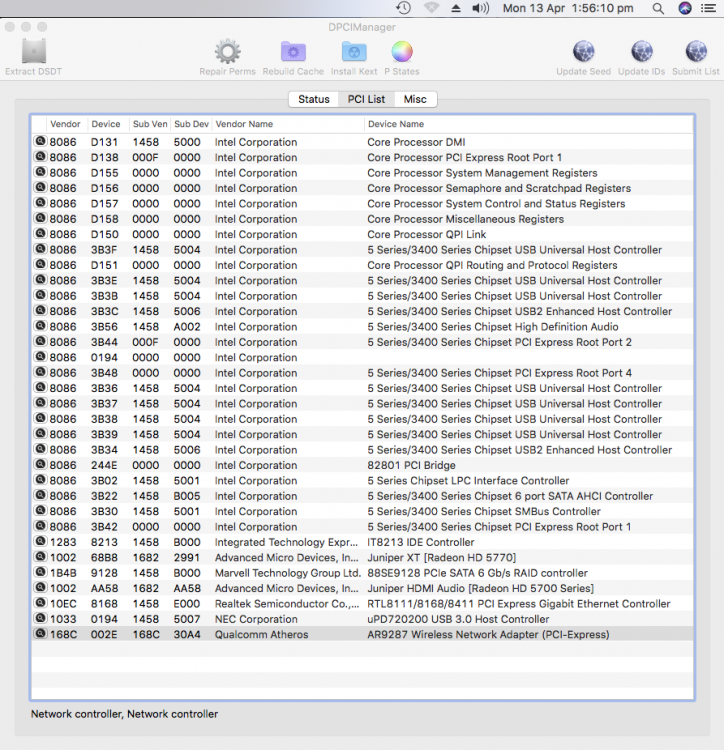724x750 pixels.
Task: Click device ID 68B8 cell
Action: [104, 557]
